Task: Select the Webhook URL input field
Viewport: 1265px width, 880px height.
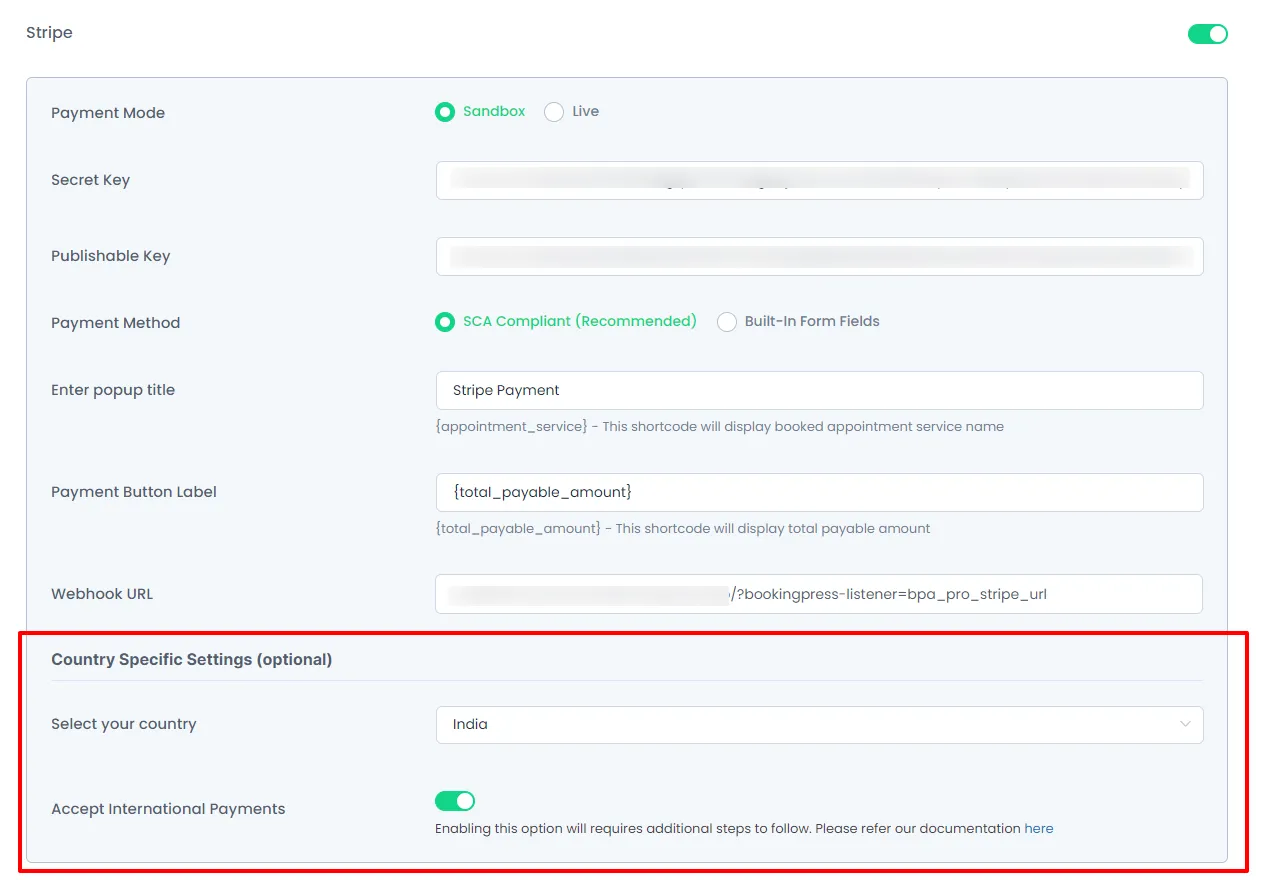Action: tap(819, 594)
